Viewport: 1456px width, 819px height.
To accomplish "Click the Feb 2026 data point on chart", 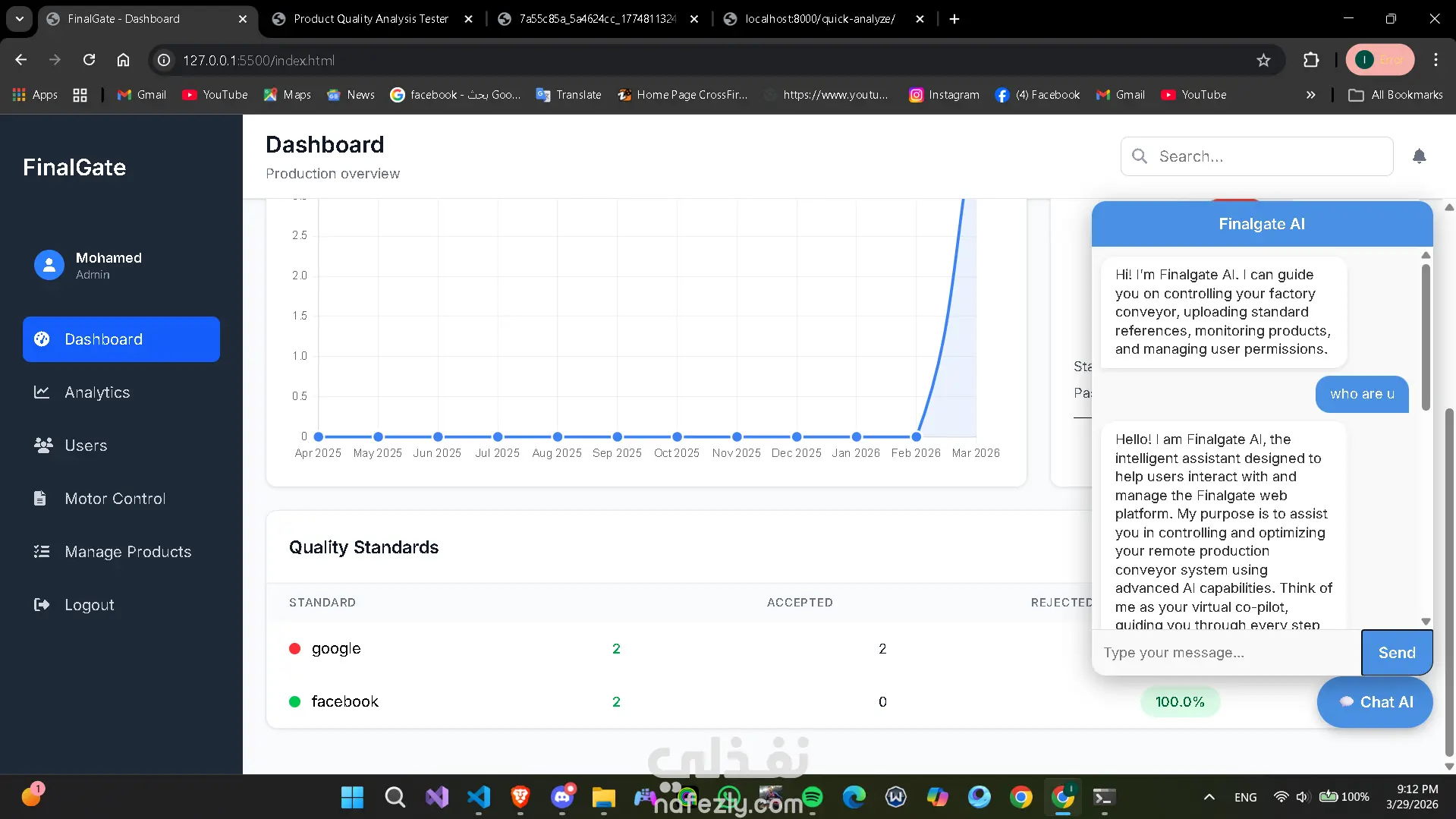I will tap(916, 436).
